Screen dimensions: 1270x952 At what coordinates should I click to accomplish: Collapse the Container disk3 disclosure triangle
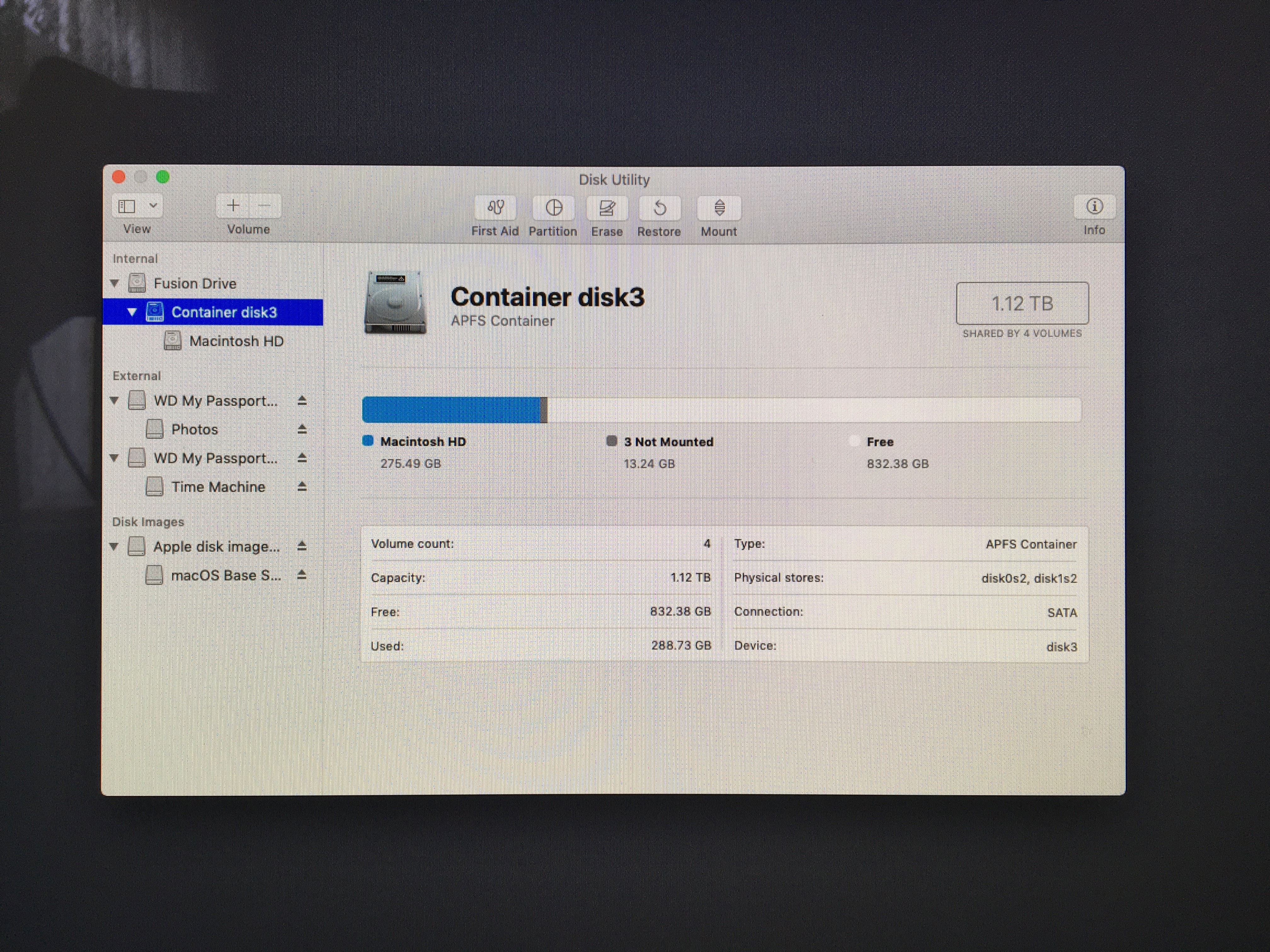[x=132, y=312]
